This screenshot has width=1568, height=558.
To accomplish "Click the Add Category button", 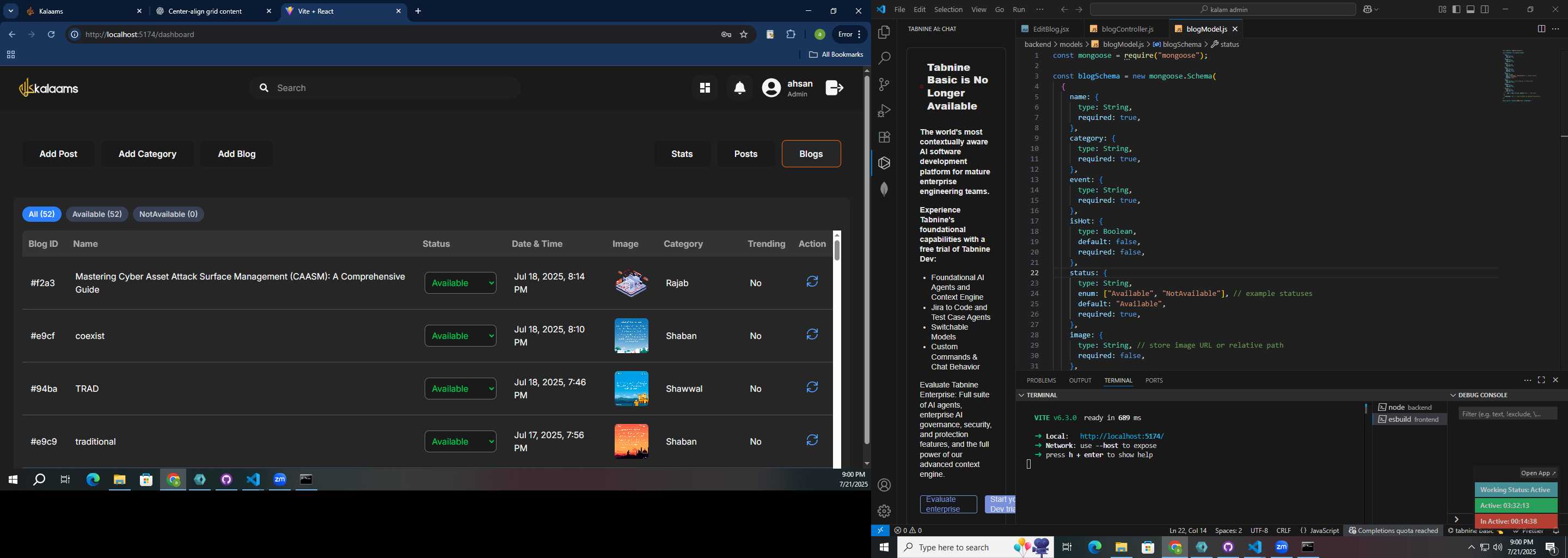I will click(148, 154).
